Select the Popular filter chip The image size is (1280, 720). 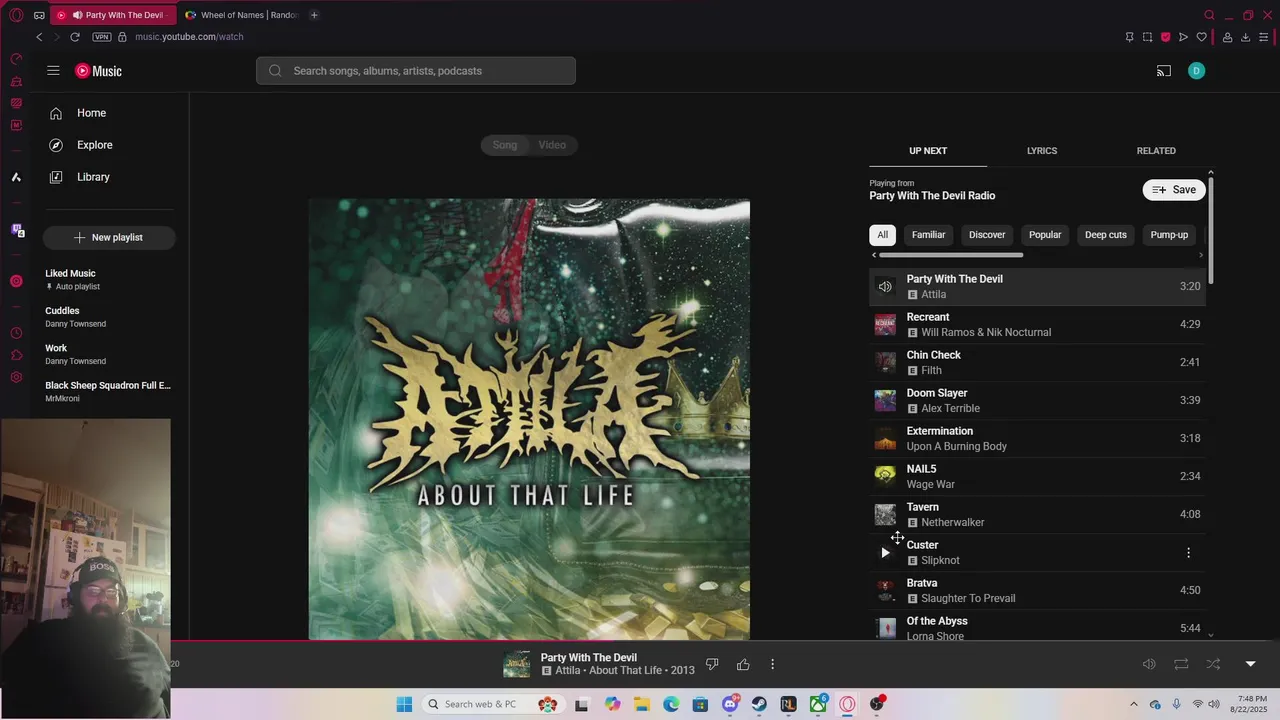pyautogui.click(x=1045, y=235)
